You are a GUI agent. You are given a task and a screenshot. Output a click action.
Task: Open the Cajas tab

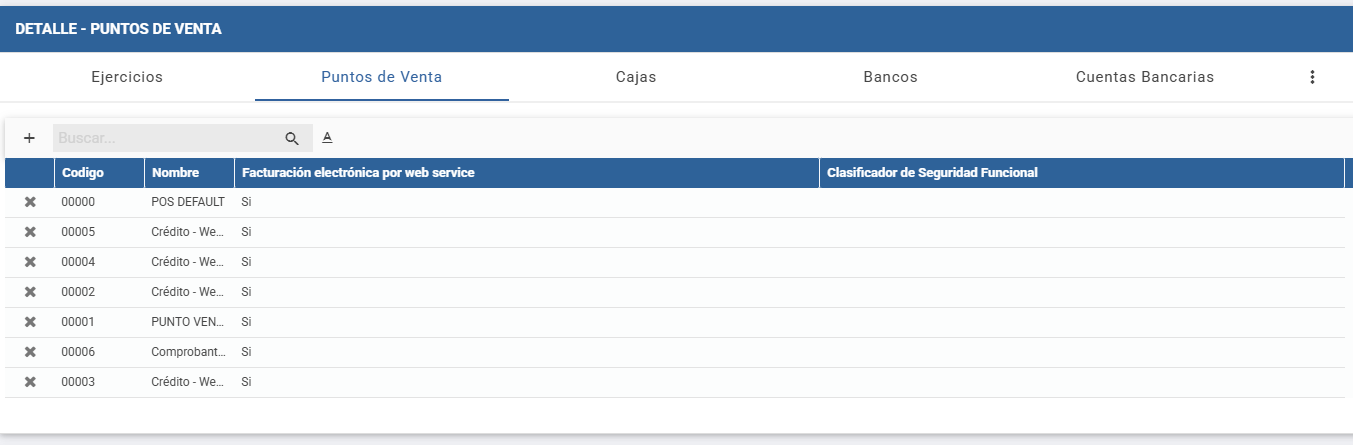click(x=636, y=77)
